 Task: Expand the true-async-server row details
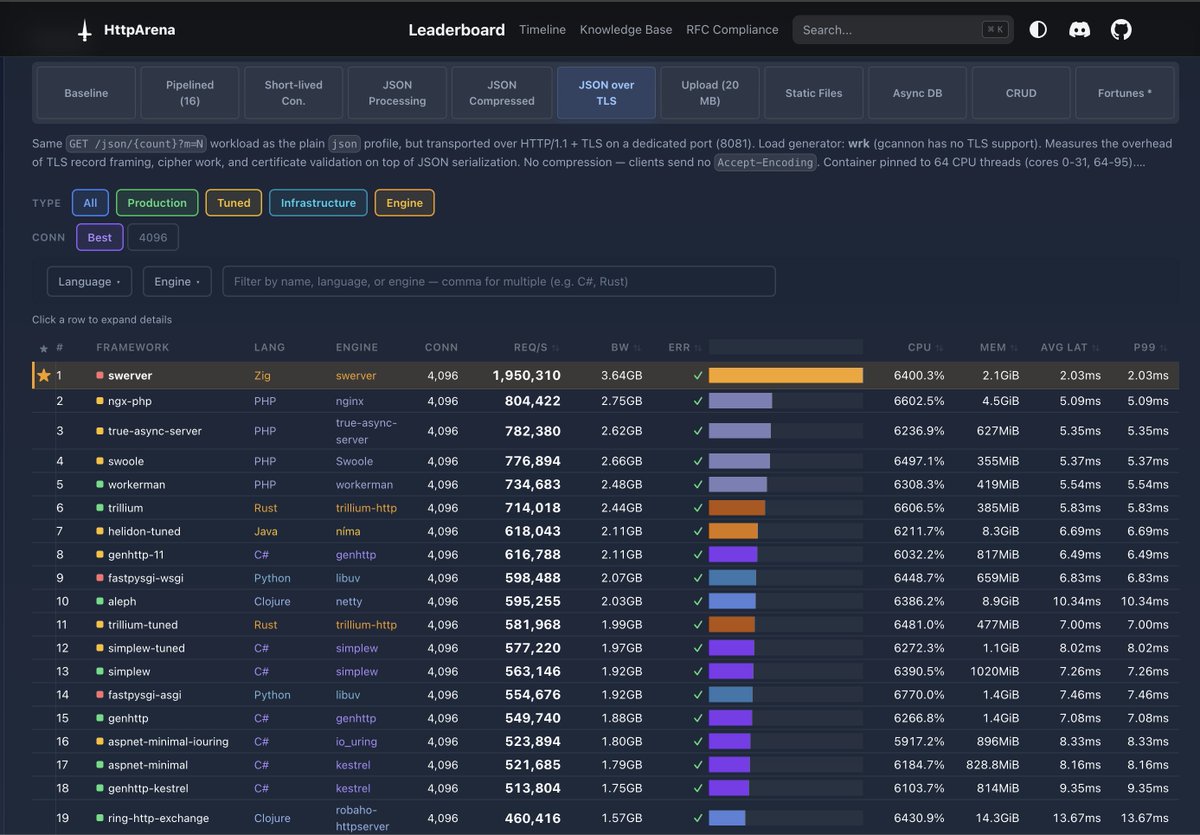click(606, 431)
